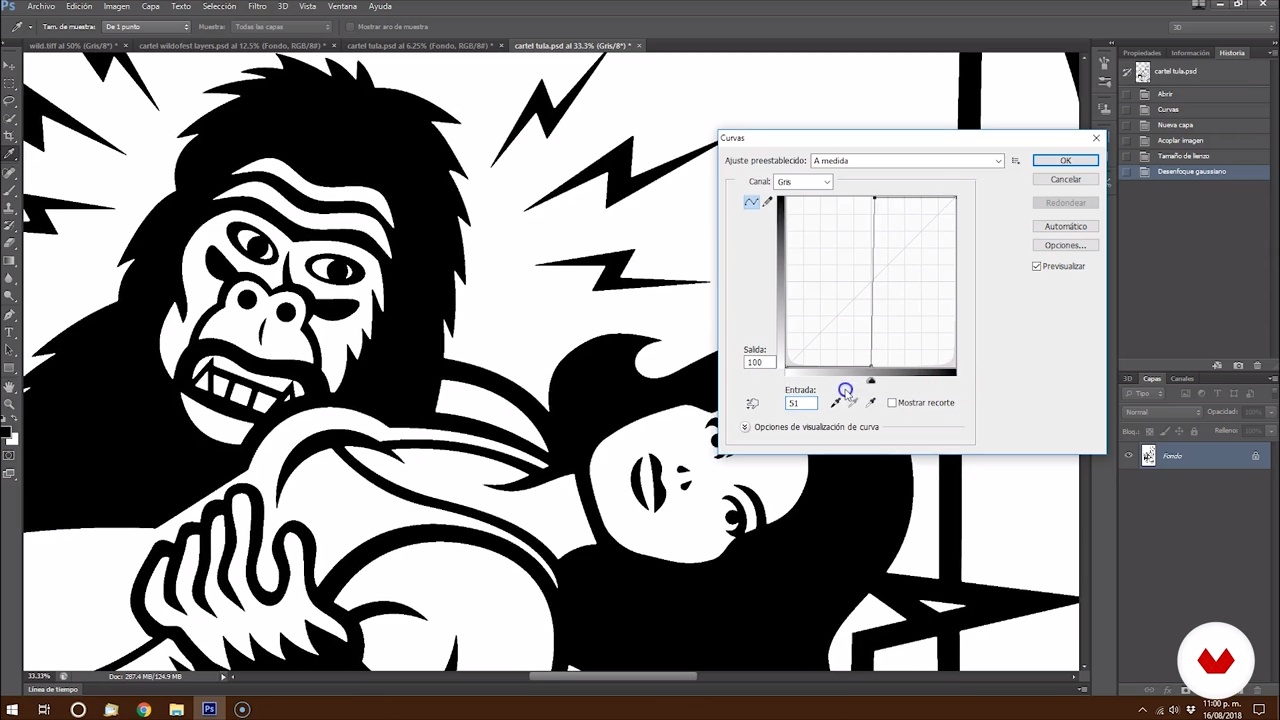
Task: Click the horizontal canvas scrollbar
Action: pos(612,677)
